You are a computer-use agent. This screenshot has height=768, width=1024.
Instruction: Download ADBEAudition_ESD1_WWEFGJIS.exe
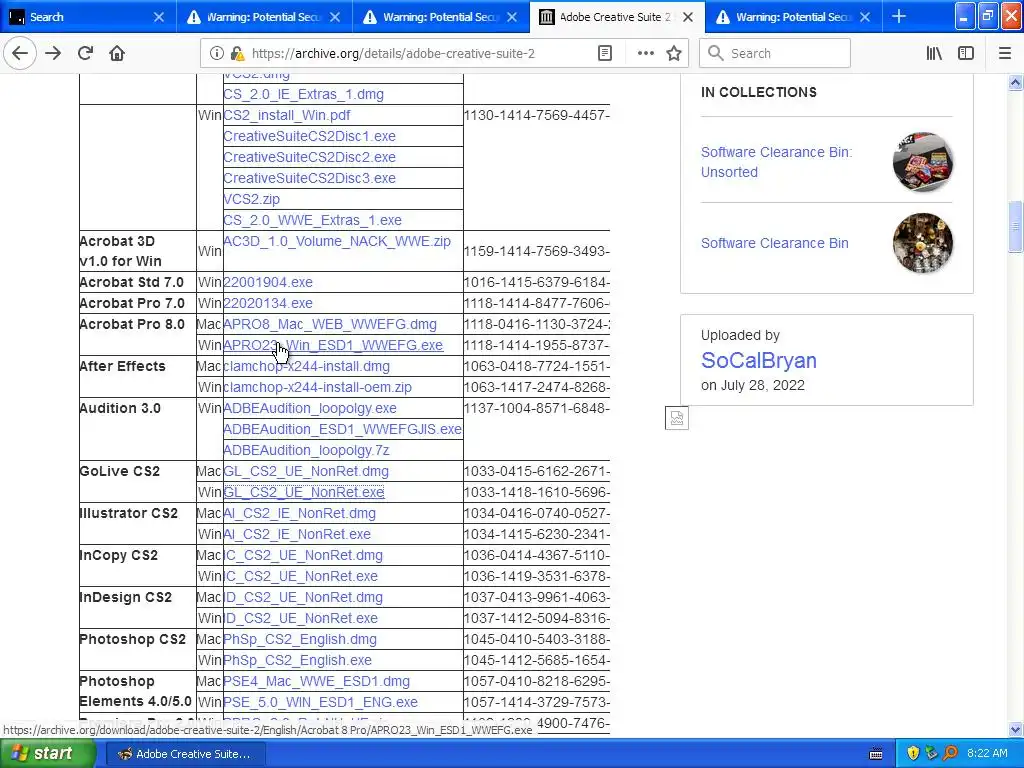click(342, 429)
